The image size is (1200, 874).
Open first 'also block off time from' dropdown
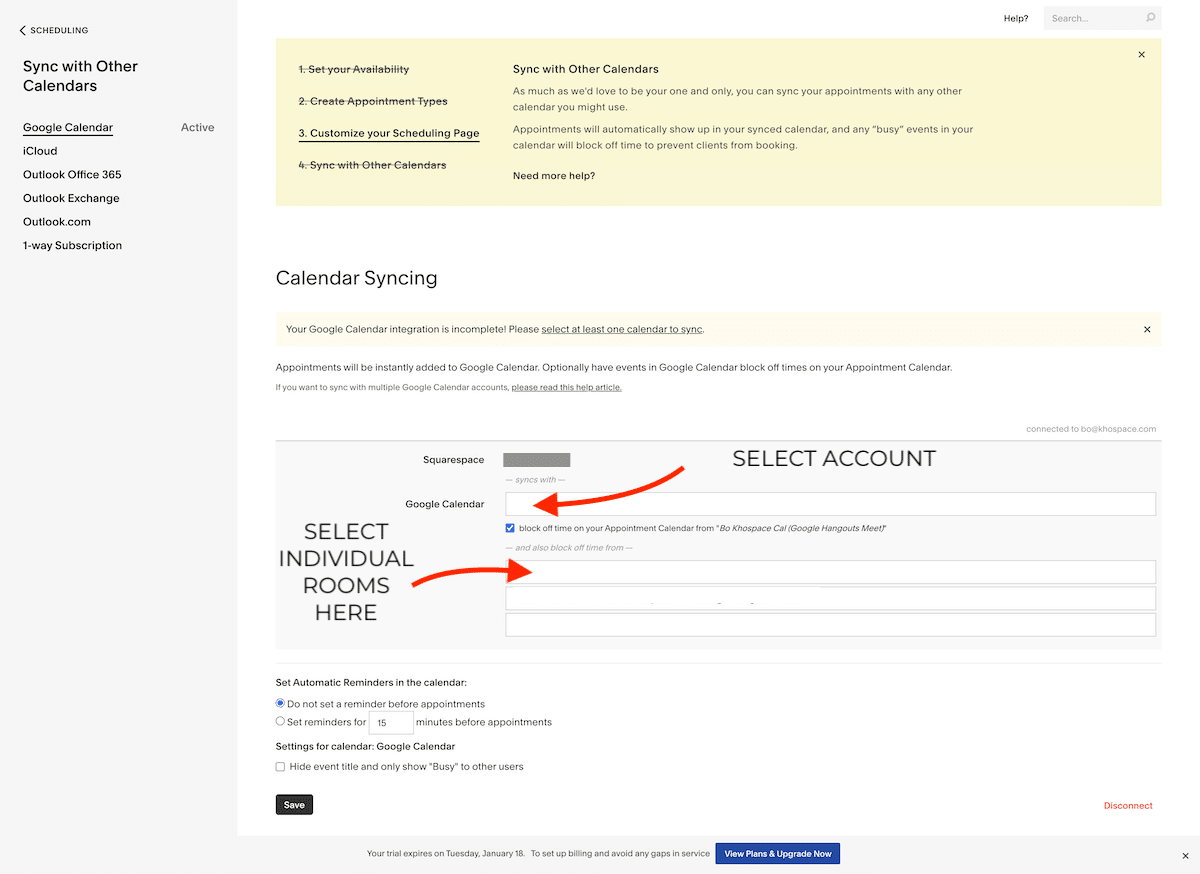[x=830, y=572]
